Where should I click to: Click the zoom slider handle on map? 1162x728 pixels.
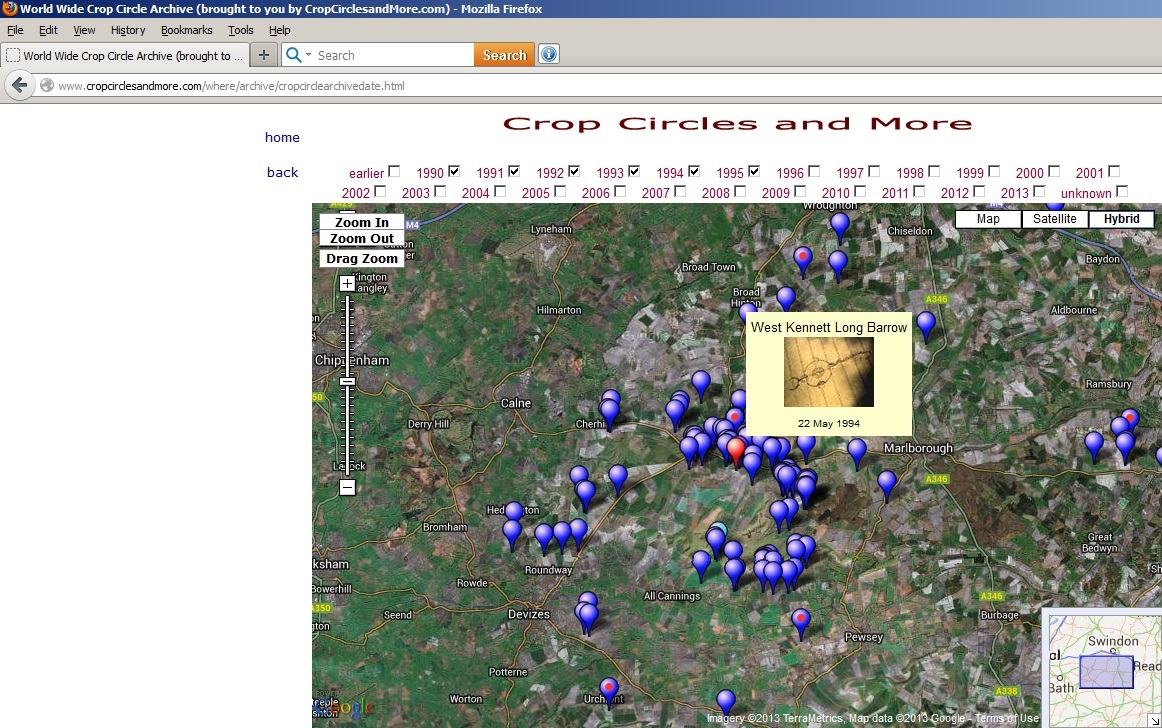347,381
